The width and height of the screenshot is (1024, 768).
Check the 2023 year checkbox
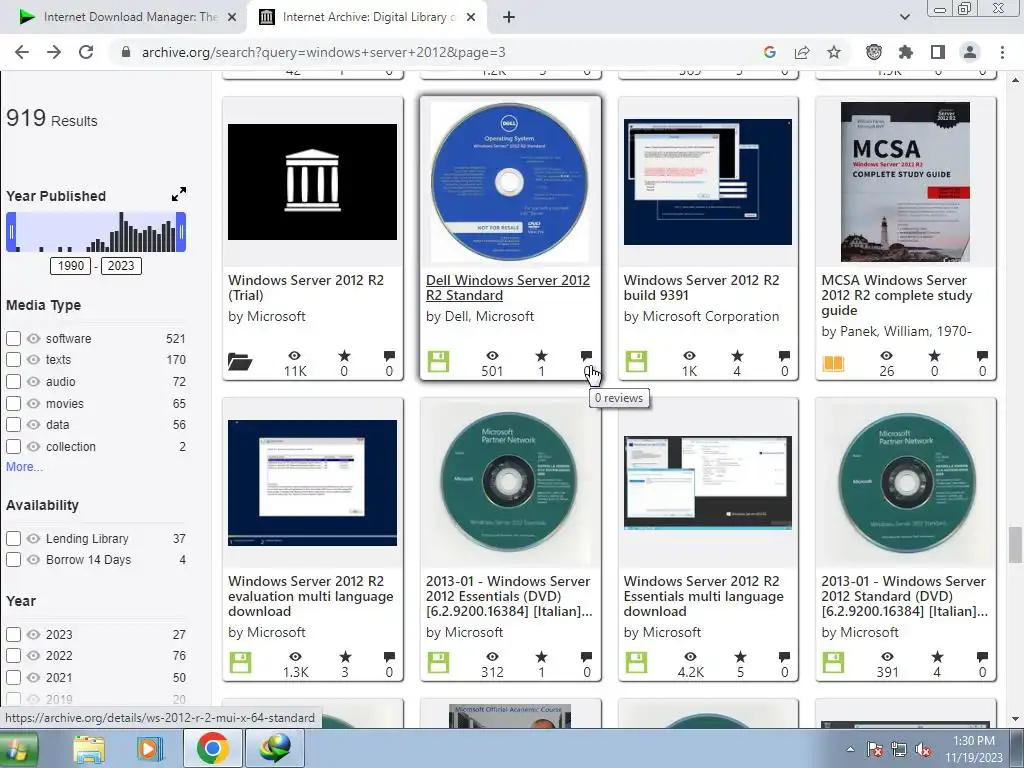click(13, 634)
